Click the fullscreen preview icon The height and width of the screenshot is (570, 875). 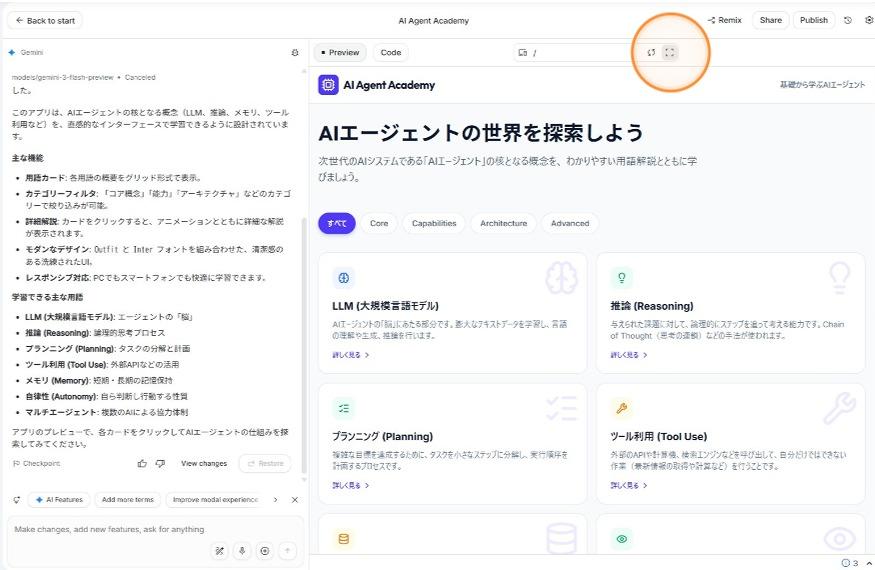670,52
